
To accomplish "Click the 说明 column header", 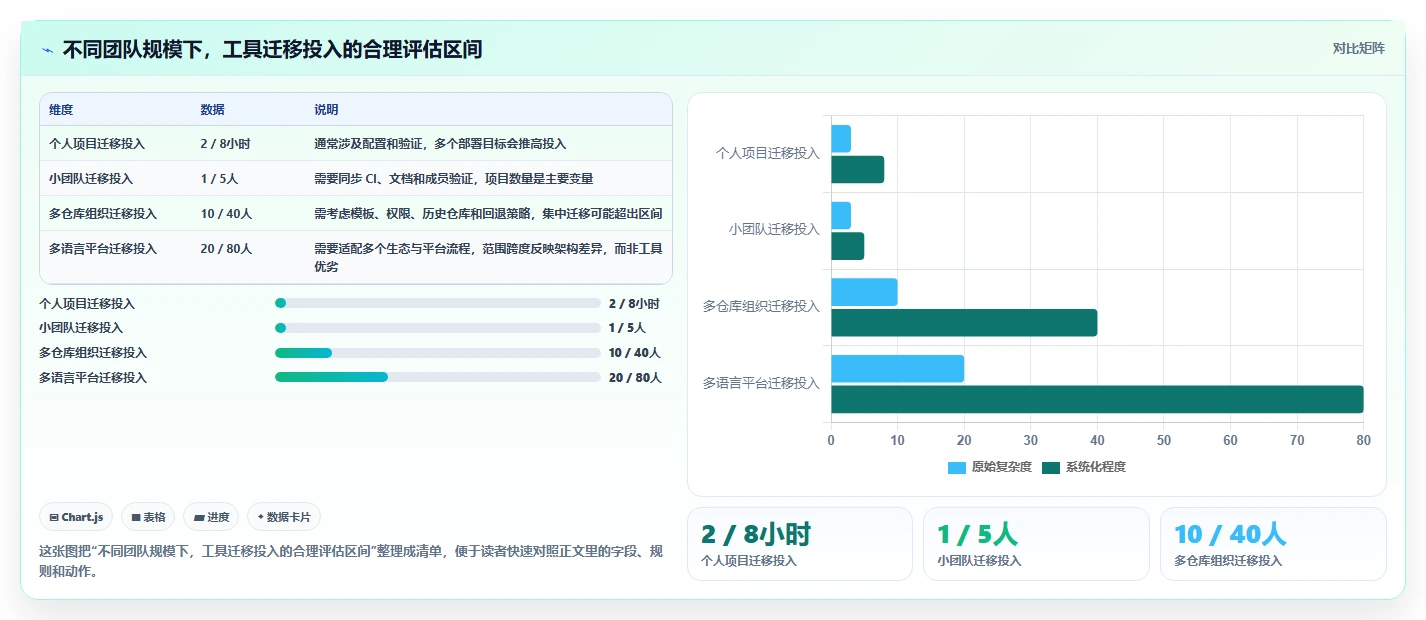I will 326,109.
